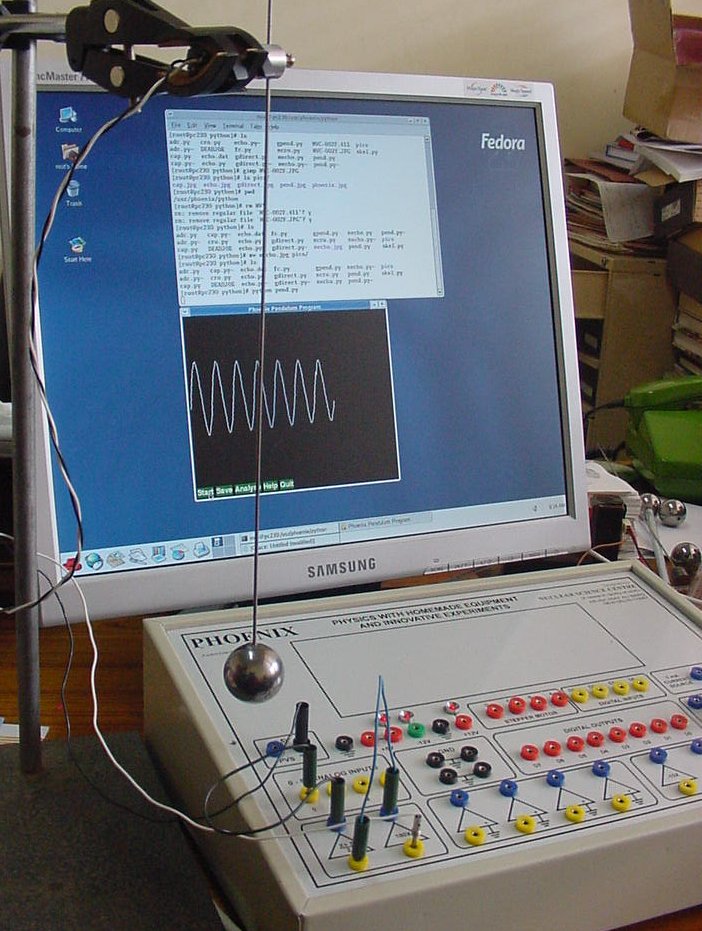
Task: Close the Phoenix Pendulum Program window
Action: pos(381,304)
